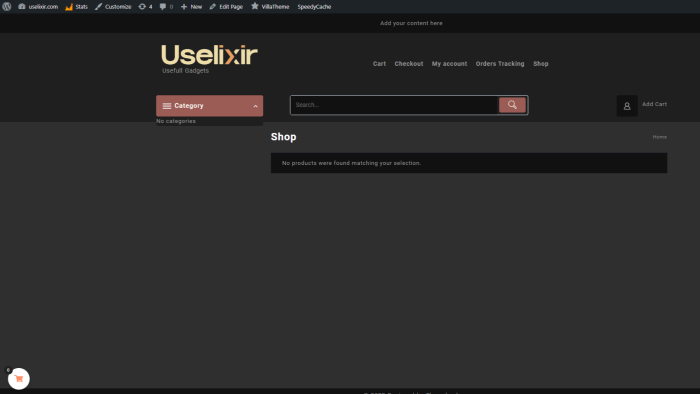The image size is (700, 394).
Task: Click the magnifier search button
Action: click(512, 105)
